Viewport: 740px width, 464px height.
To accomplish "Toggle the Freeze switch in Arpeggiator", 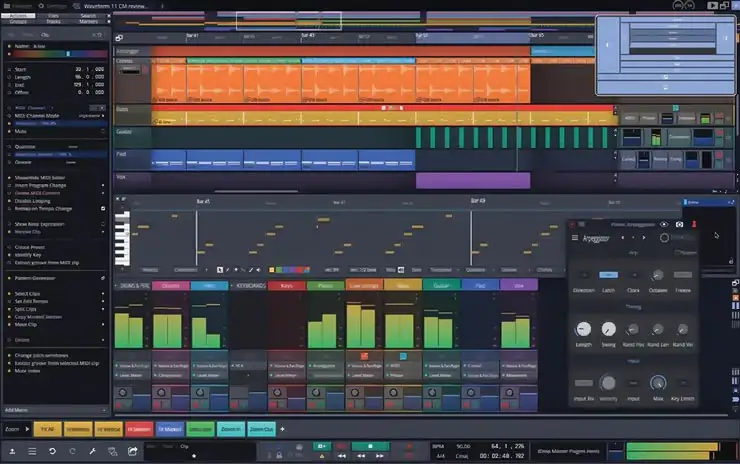I will [682, 275].
